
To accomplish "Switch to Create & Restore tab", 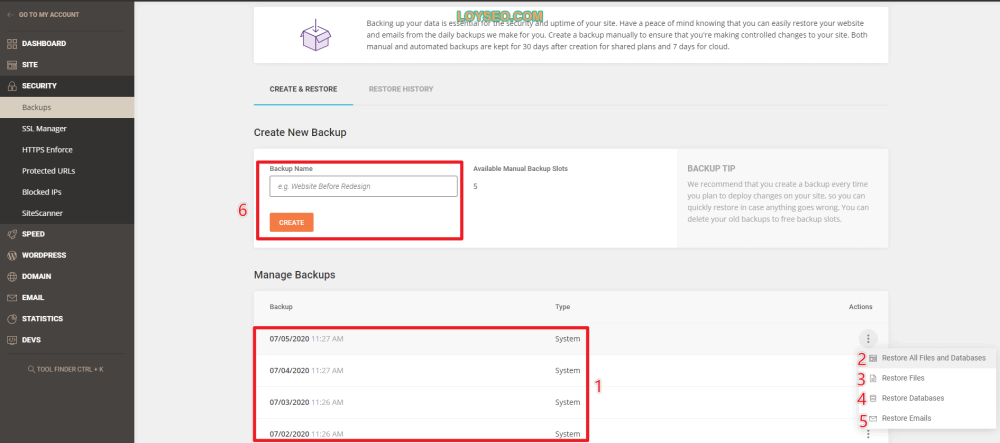I will pyautogui.click(x=303, y=89).
